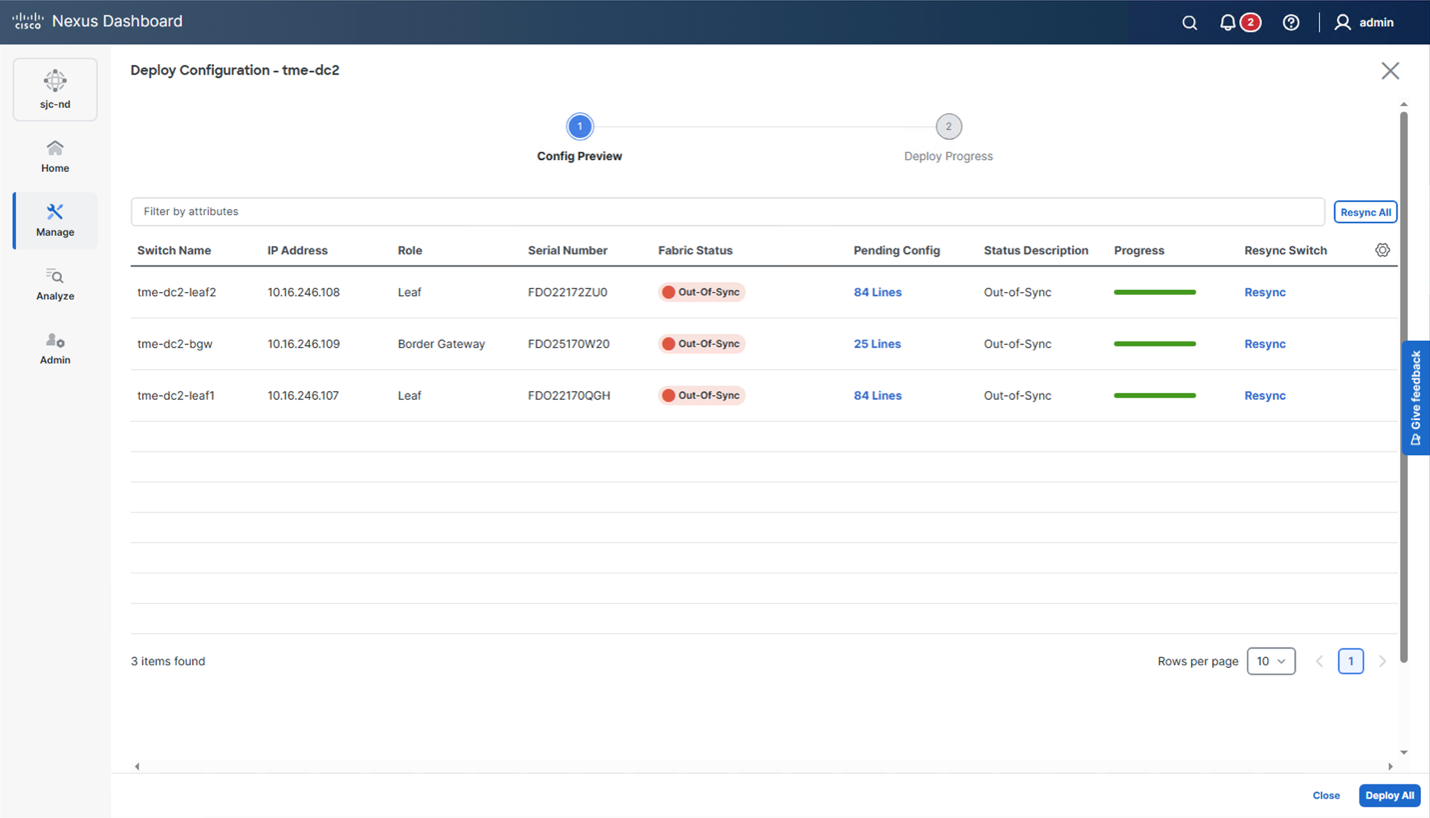The height and width of the screenshot is (818, 1430).
Task: Click IP address 10.16.246.107
Action: pos(303,396)
